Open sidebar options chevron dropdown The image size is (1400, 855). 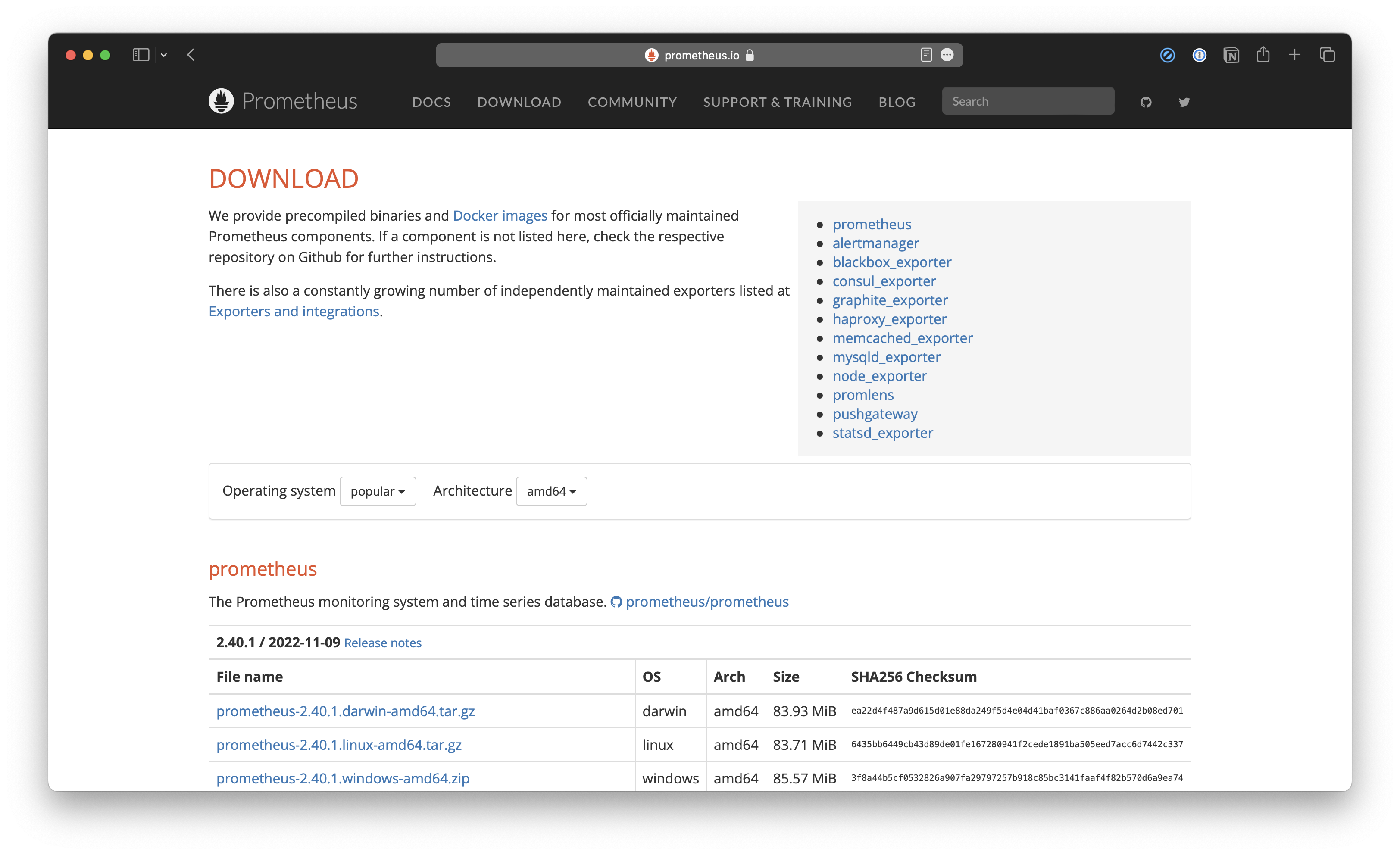164,55
